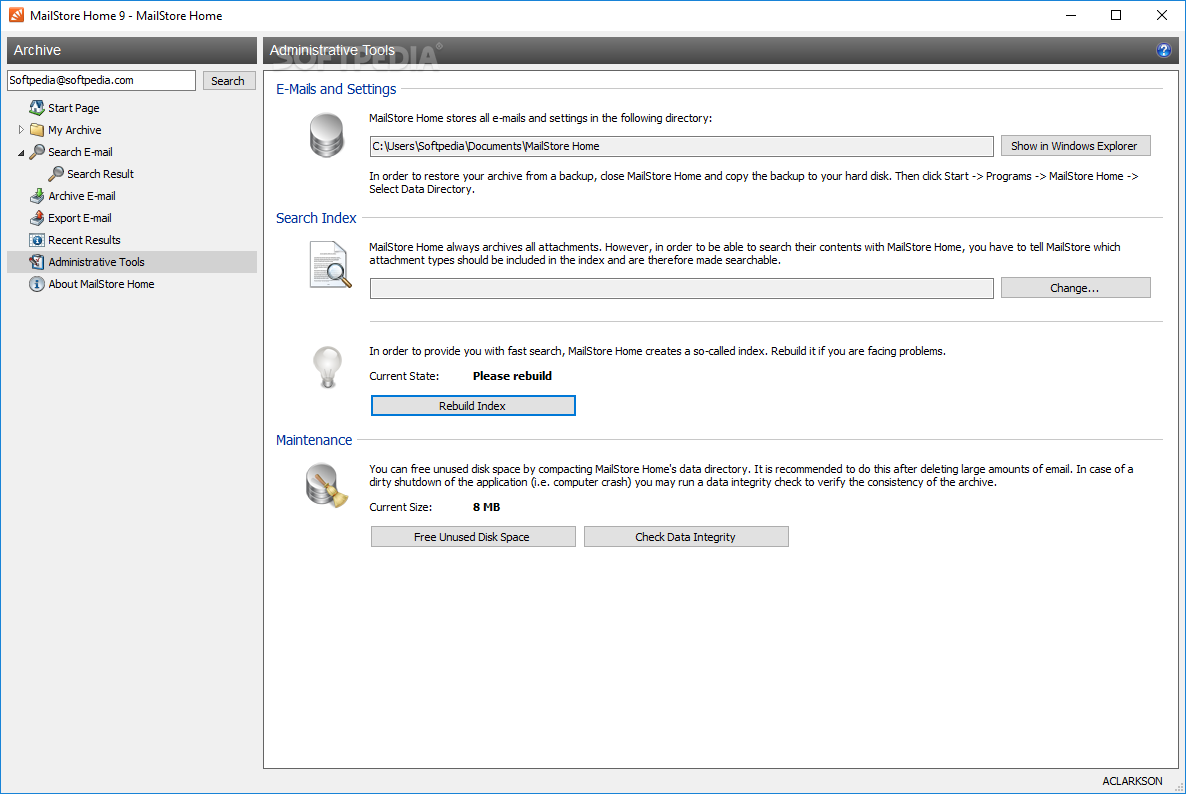Screen dimensions: 1186x794
Task: Click the Recent Results icon
Action: click(x=37, y=240)
